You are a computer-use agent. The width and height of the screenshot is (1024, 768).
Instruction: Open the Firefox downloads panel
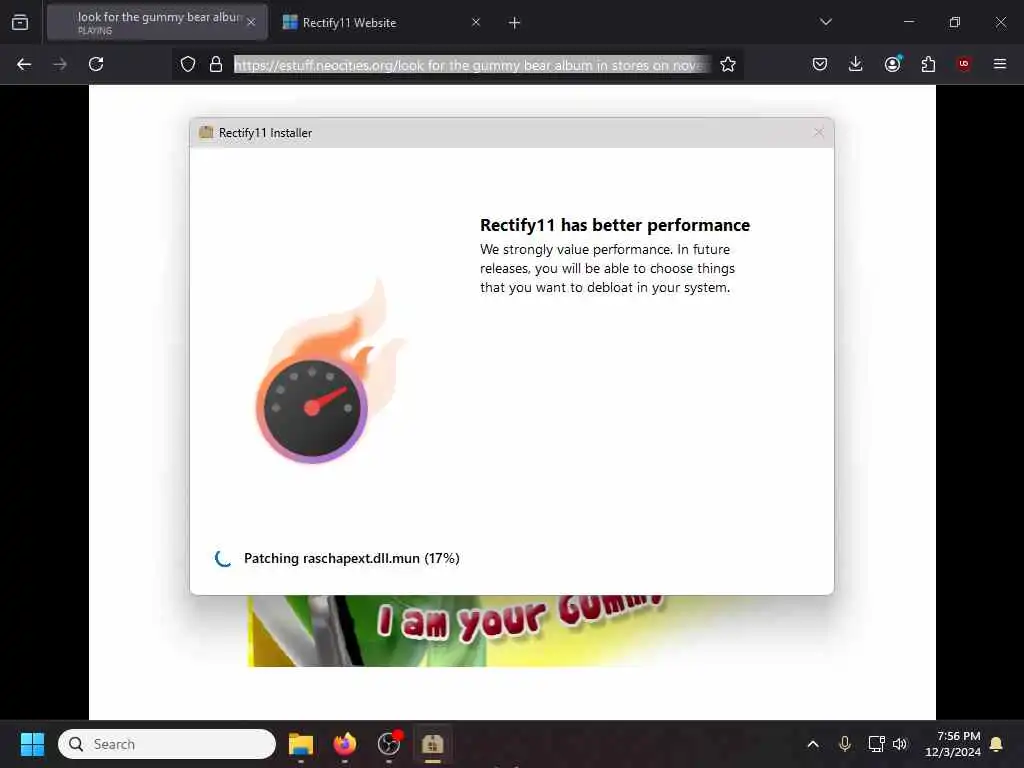pos(856,64)
